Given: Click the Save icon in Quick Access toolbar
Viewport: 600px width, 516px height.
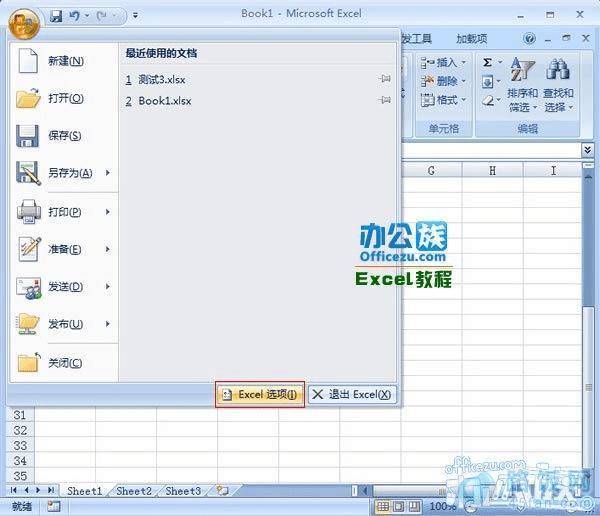Looking at the screenshot, I should (x=56, y=16).
